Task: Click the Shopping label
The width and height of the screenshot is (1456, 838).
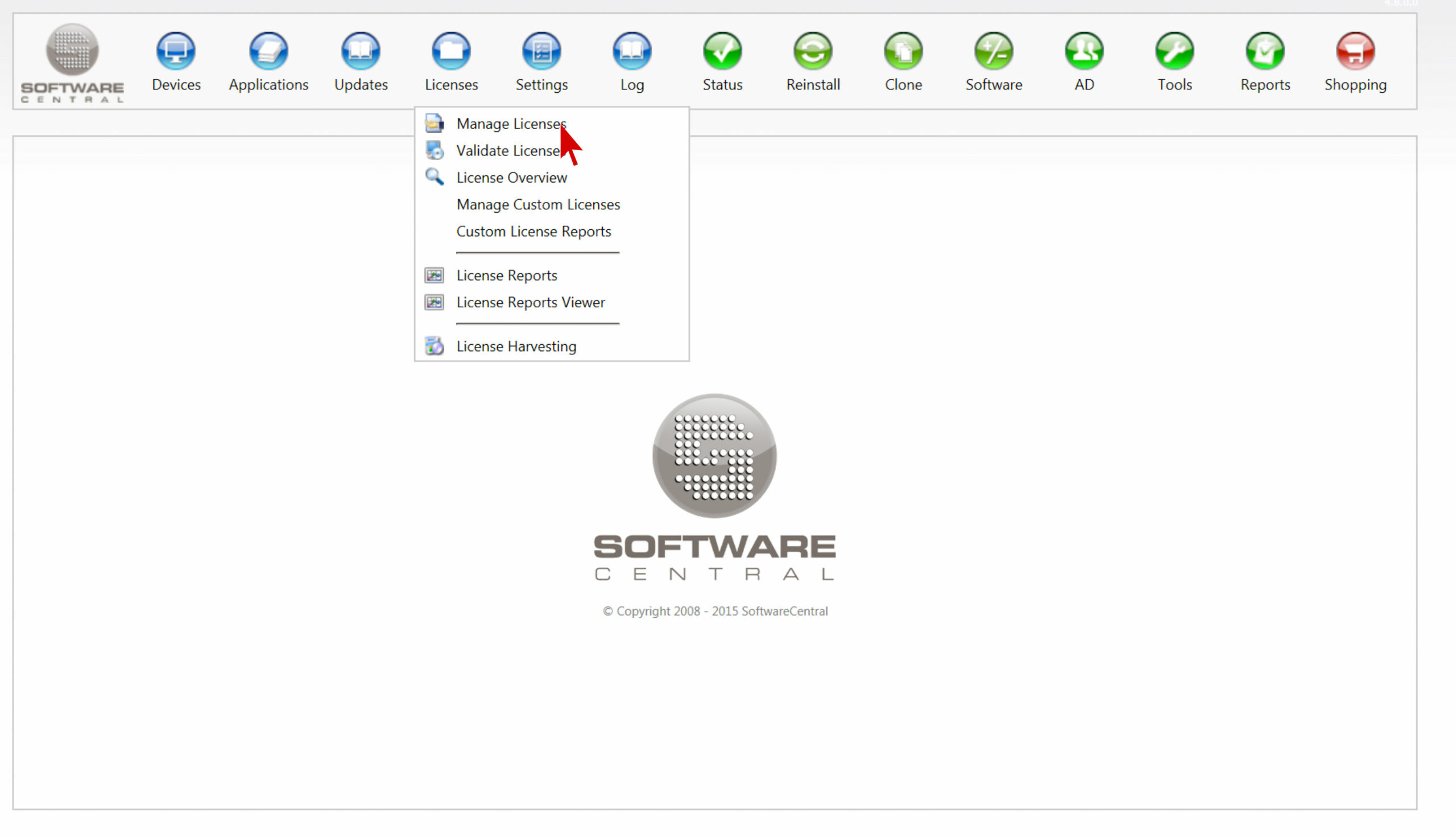Action: 1355,85
